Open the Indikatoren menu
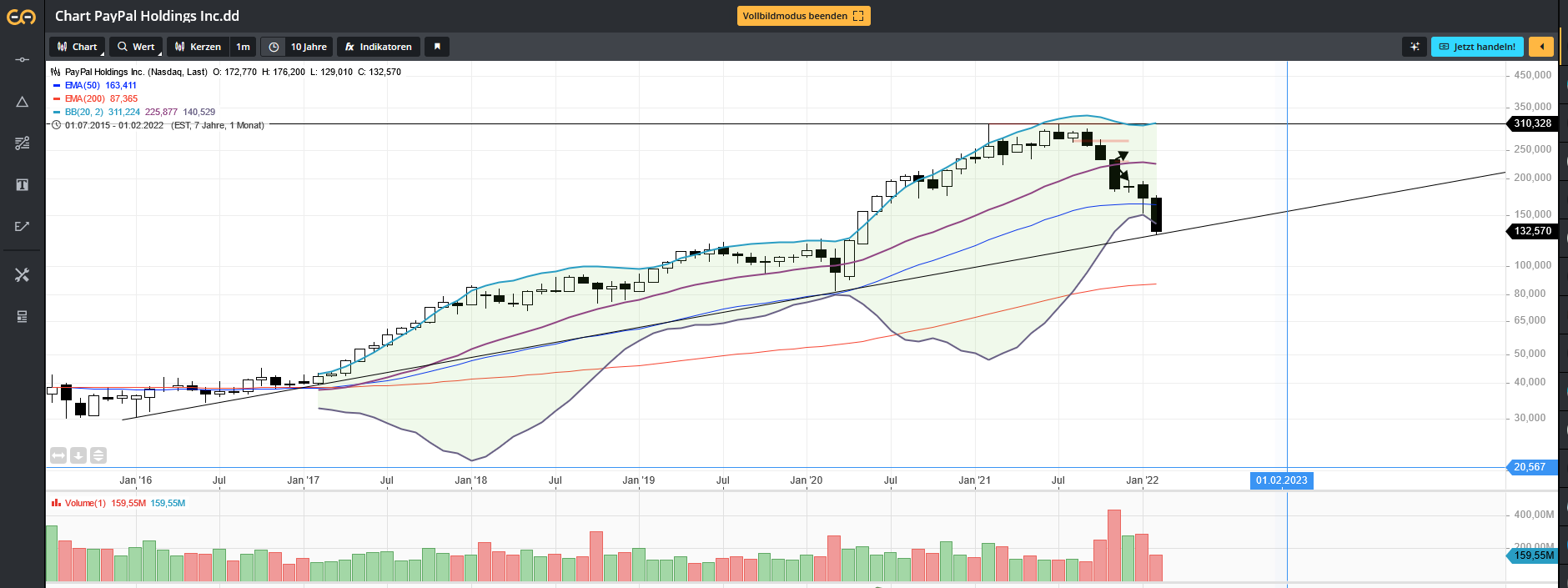The width and height of the screenshot is (1568, 588). (378, 47)
